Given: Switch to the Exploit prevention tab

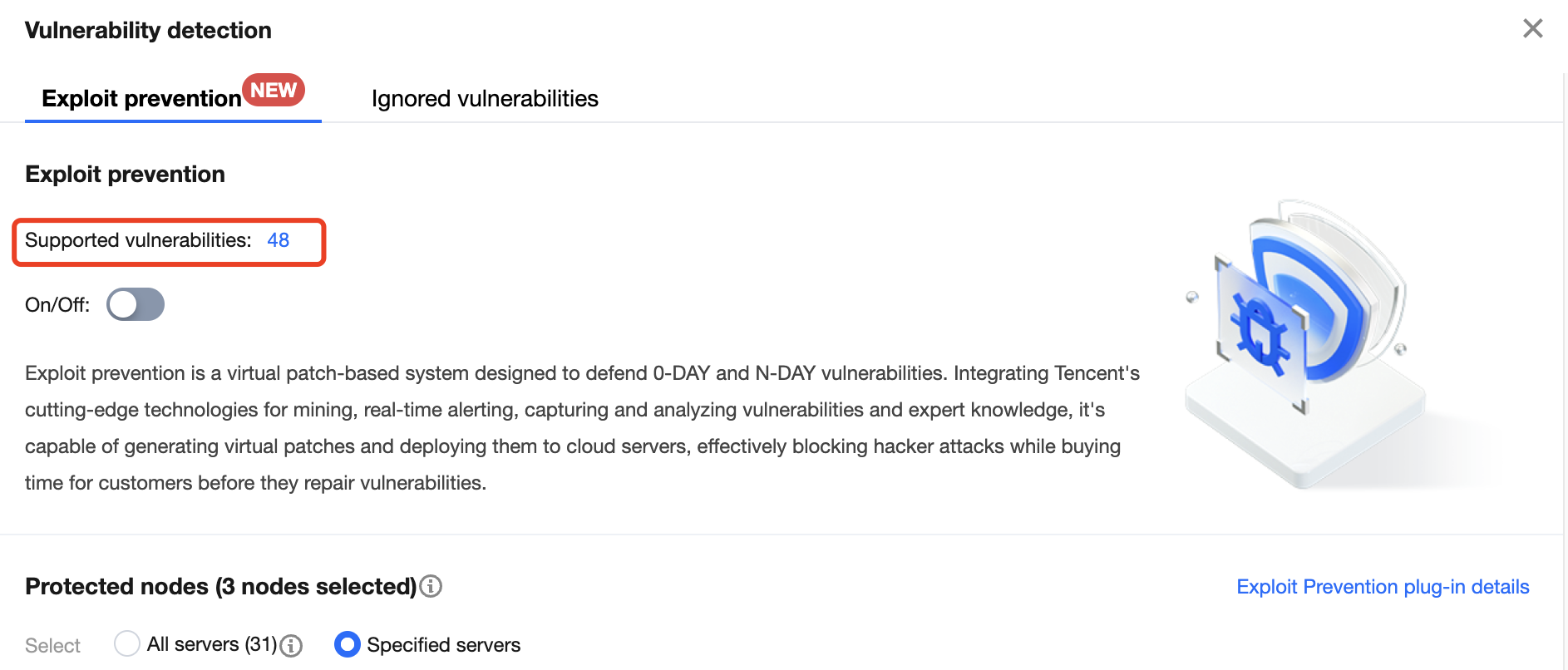Looking at the screenshot, I should [x=141, y=99].
